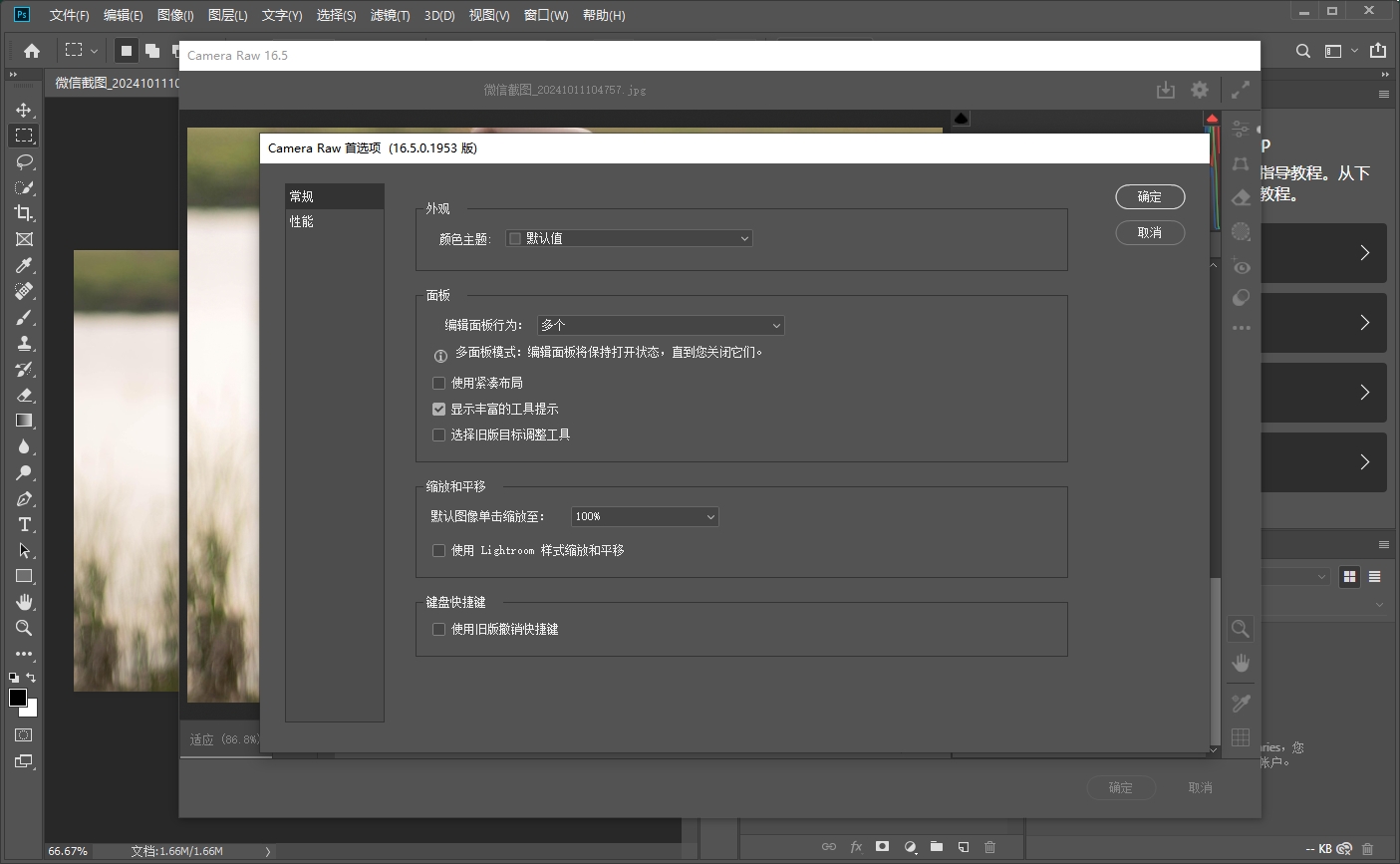1400x864 pixels.
Task: Enable 使用旧版撤销快捷键
Action: point(438,629)
